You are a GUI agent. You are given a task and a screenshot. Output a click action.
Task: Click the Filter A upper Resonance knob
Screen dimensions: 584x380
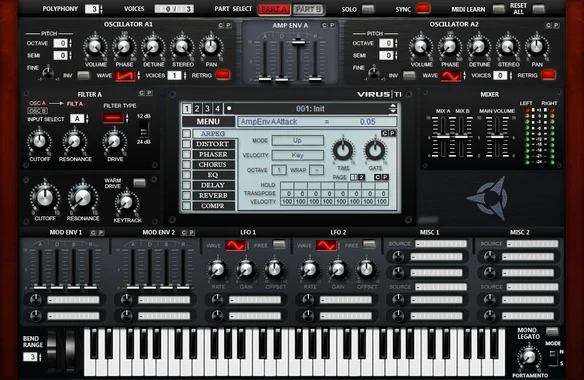pos(74,141)
